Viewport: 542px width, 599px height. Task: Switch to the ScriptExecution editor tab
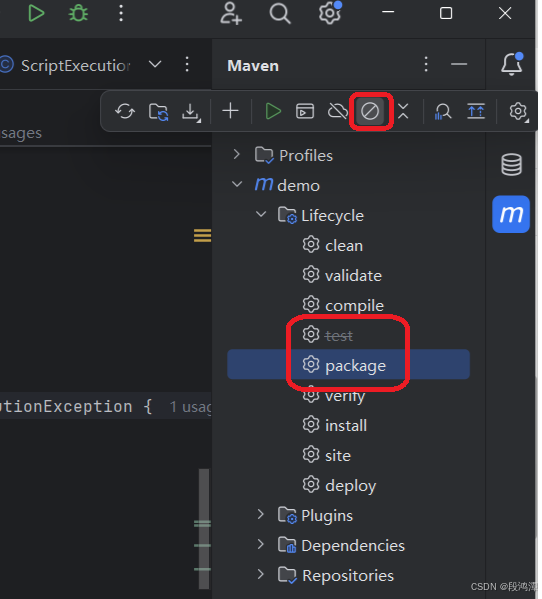pyautogui.click(x=76, y=65)
